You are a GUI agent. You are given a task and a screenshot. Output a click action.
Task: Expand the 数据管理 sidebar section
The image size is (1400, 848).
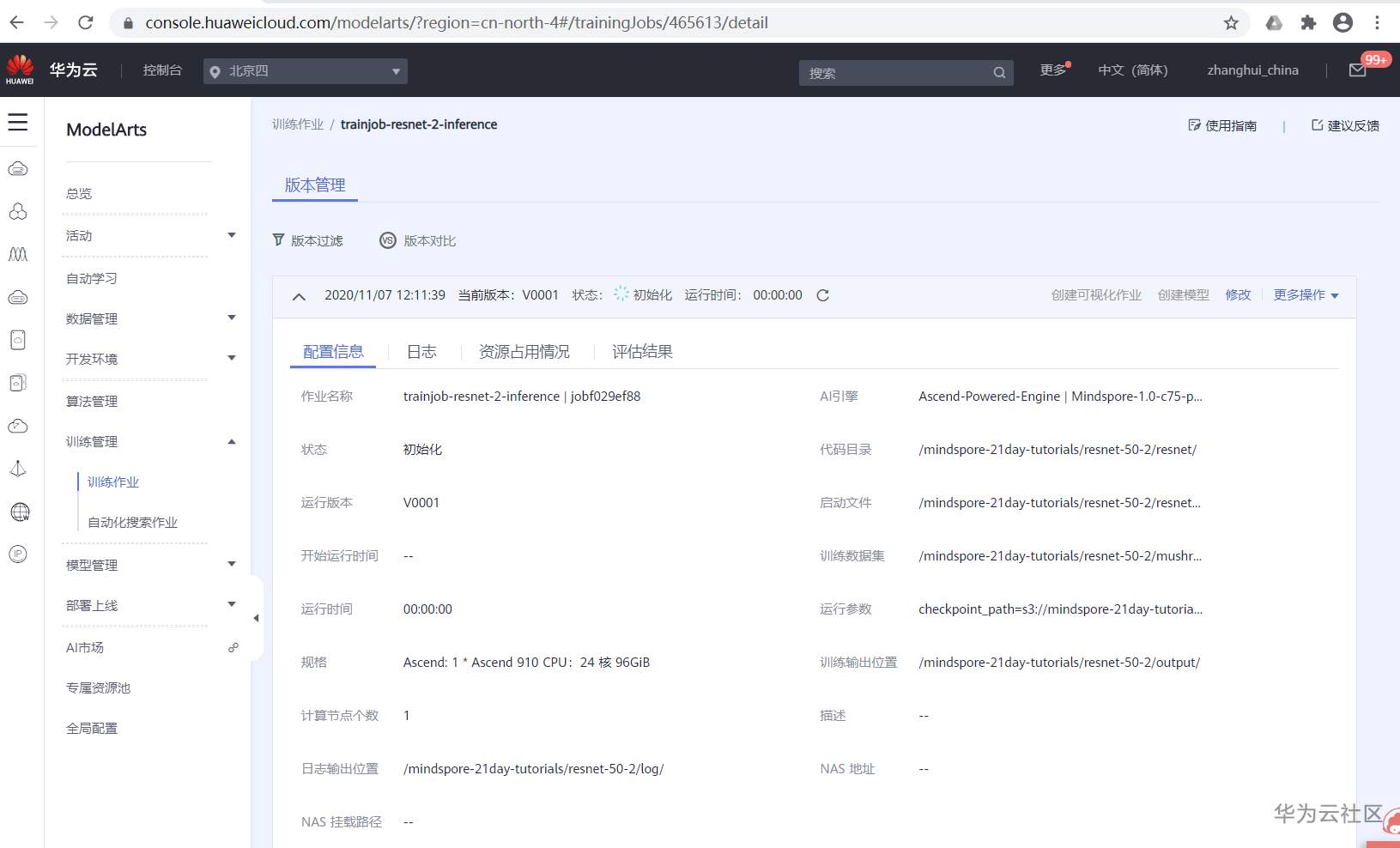(231, 318)
